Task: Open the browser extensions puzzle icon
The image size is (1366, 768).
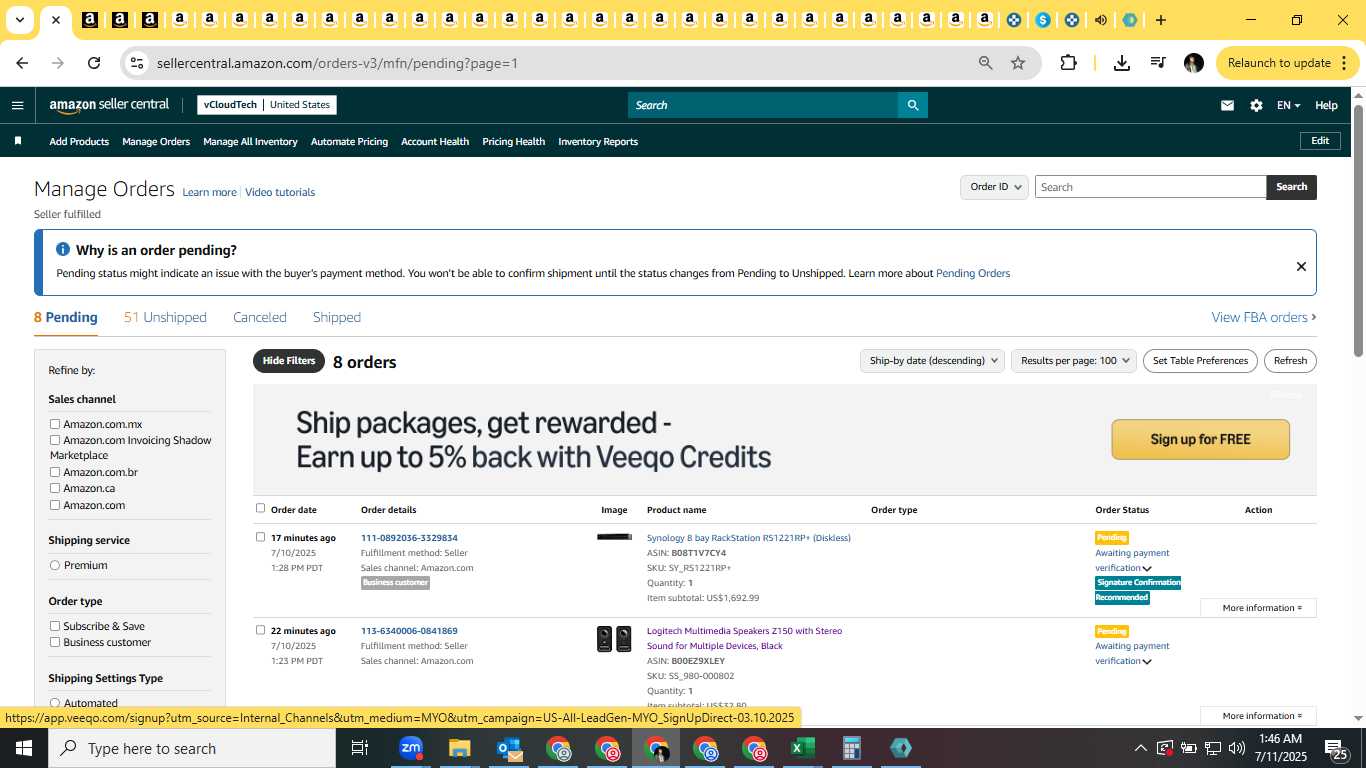Action: (x=1068, y=63)
